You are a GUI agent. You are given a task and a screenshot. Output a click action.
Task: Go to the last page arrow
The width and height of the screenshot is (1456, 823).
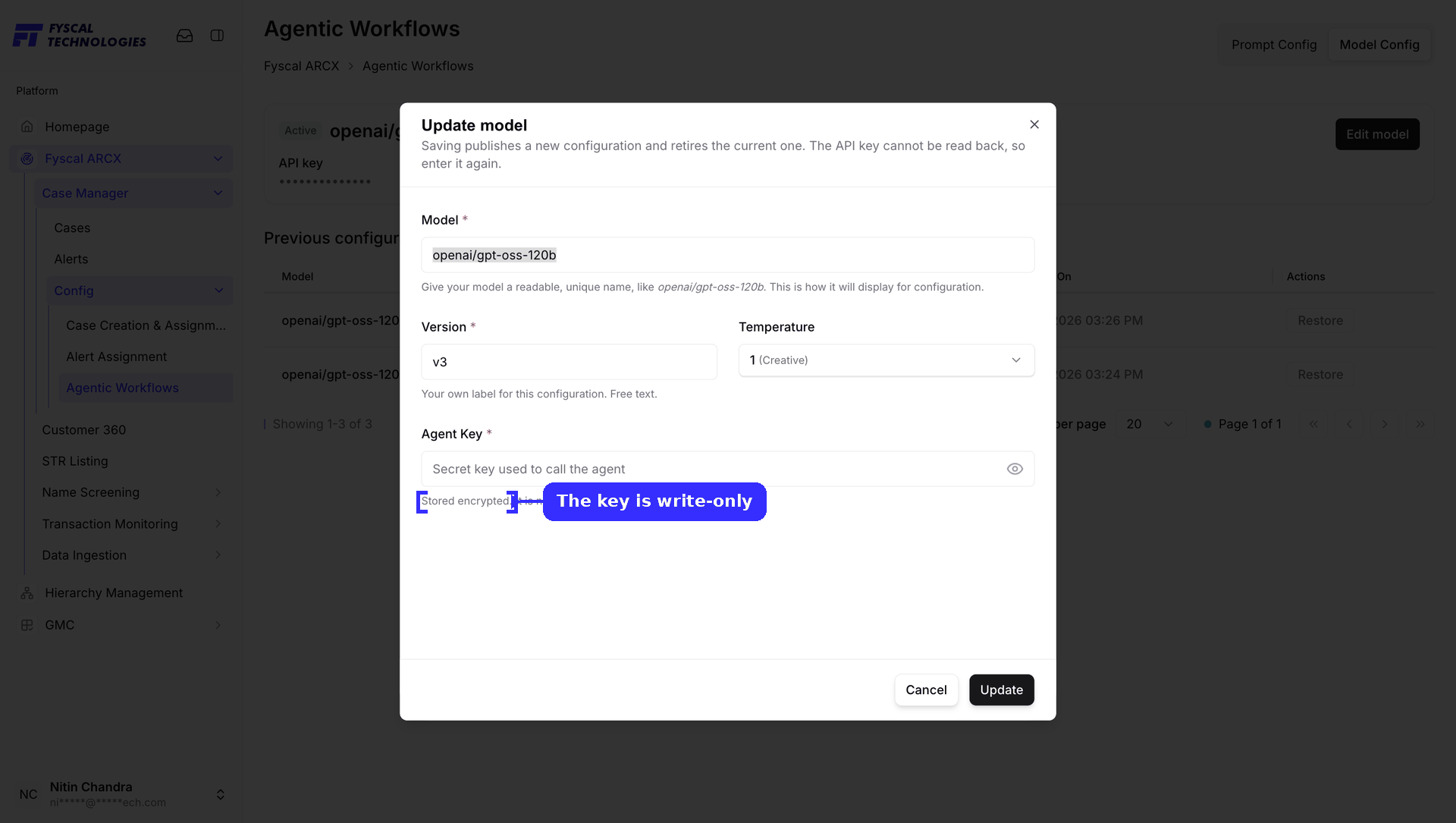click(x=1420, y=424)
